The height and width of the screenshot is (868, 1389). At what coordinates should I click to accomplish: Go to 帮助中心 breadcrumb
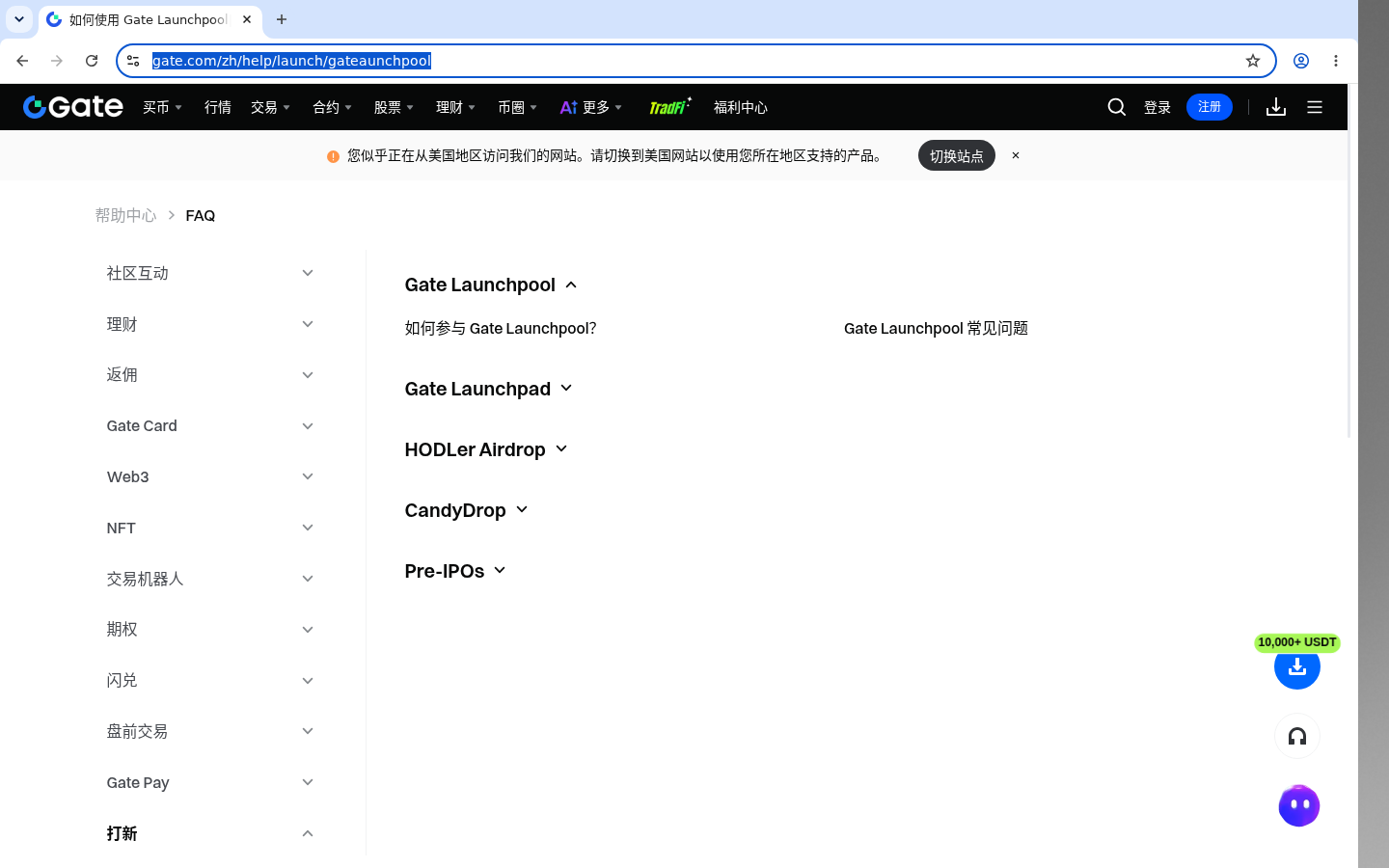pos(125,215)
